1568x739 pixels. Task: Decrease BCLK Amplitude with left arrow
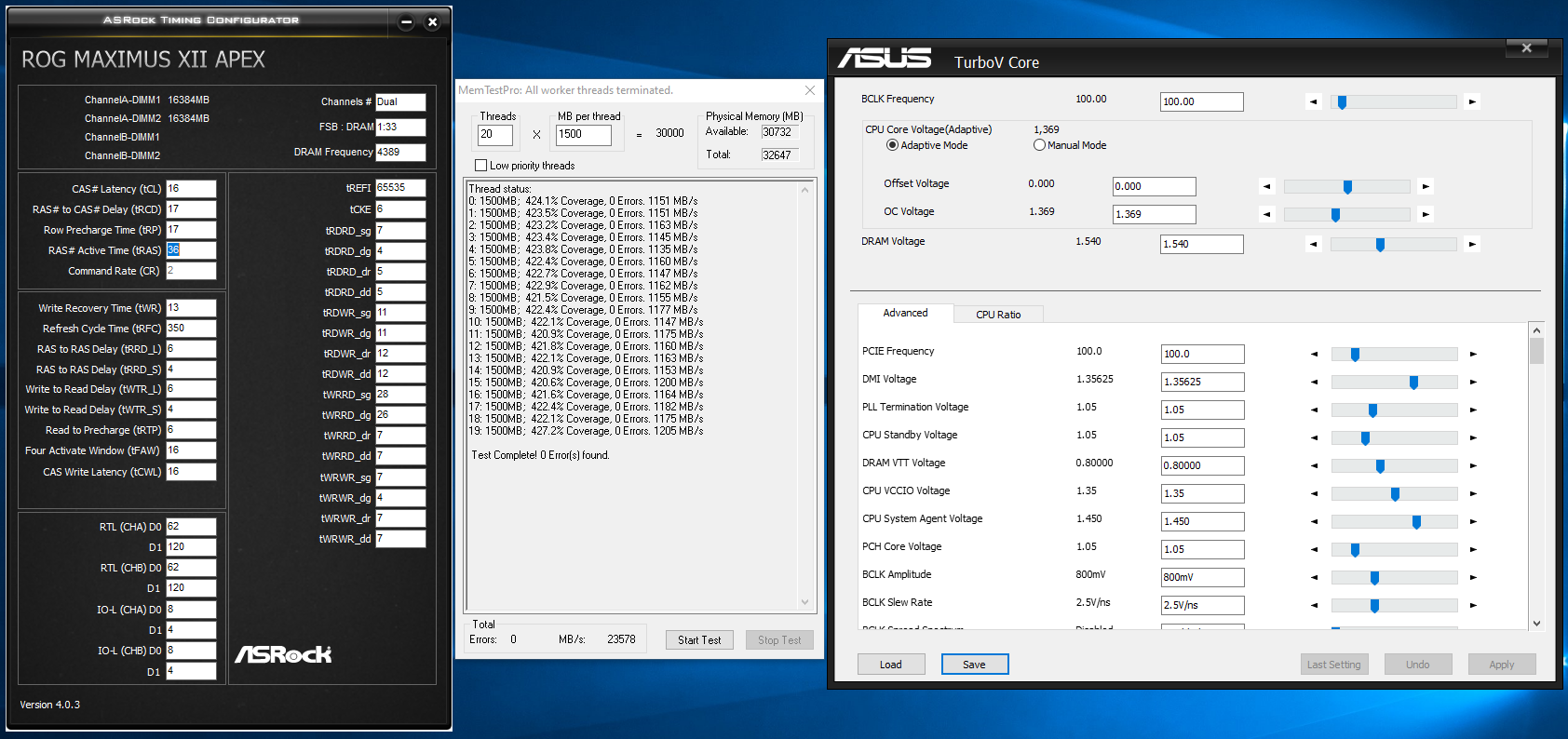pyautogui.click(x=1315, y=577)
